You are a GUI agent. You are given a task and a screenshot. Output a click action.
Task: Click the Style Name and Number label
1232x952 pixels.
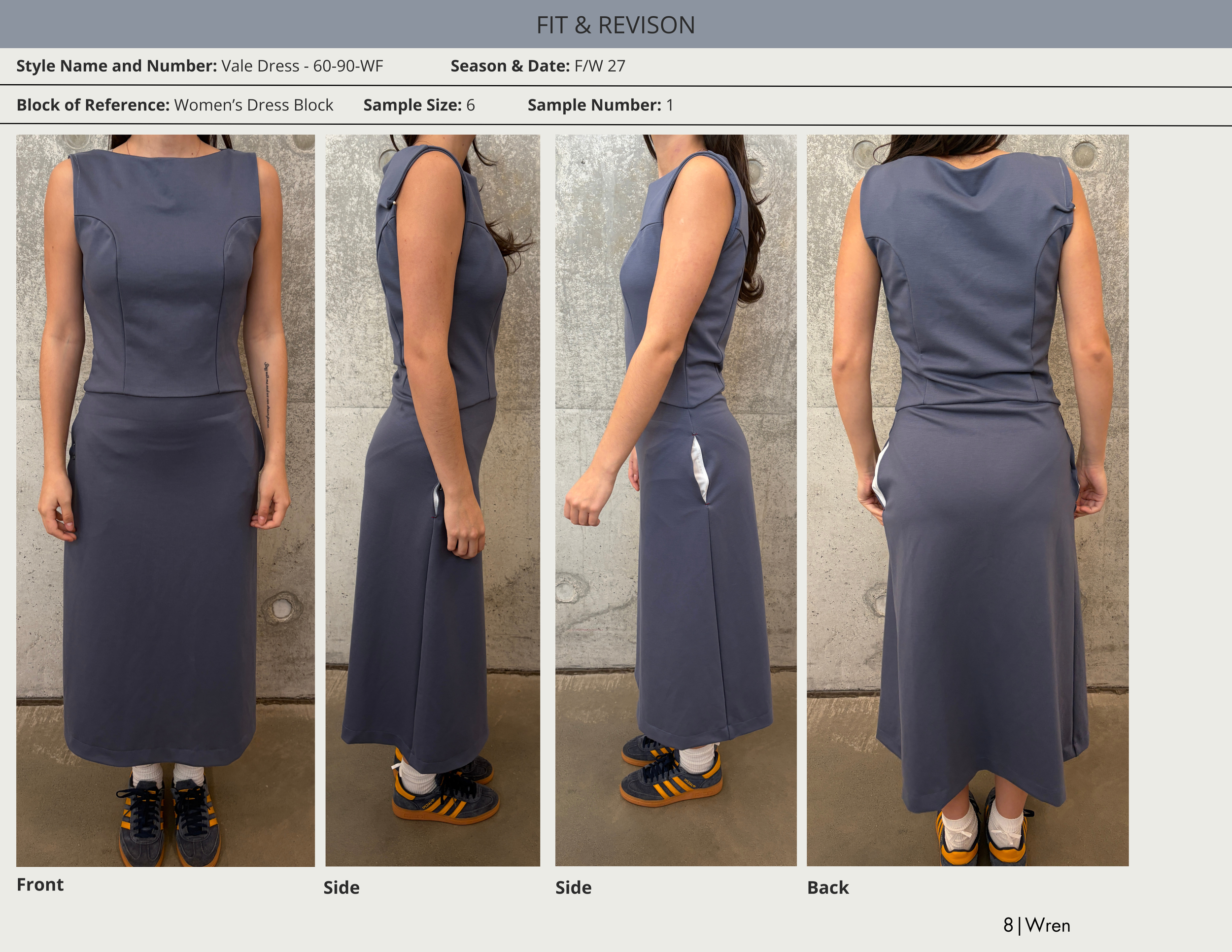click(x=116, y=66)
